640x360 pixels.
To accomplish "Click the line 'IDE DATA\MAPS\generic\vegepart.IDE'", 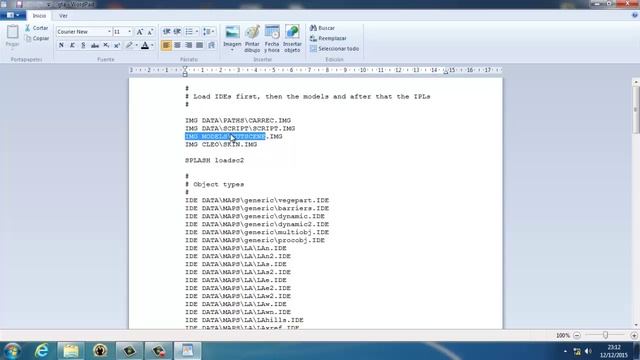I will pos(257,200).
